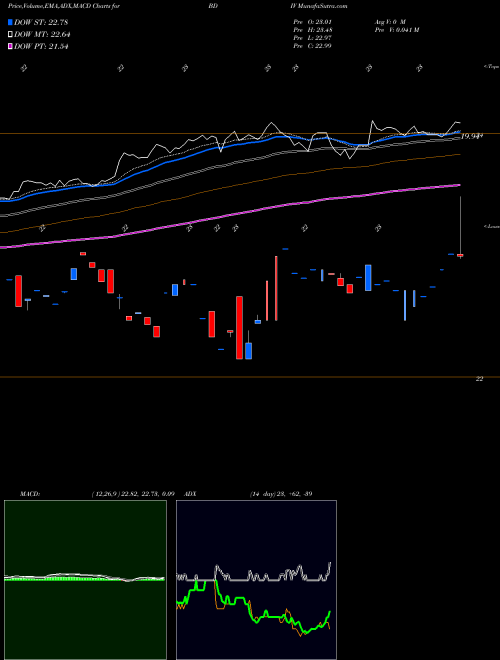Click the MunafaSutra.com text in header

325,6
